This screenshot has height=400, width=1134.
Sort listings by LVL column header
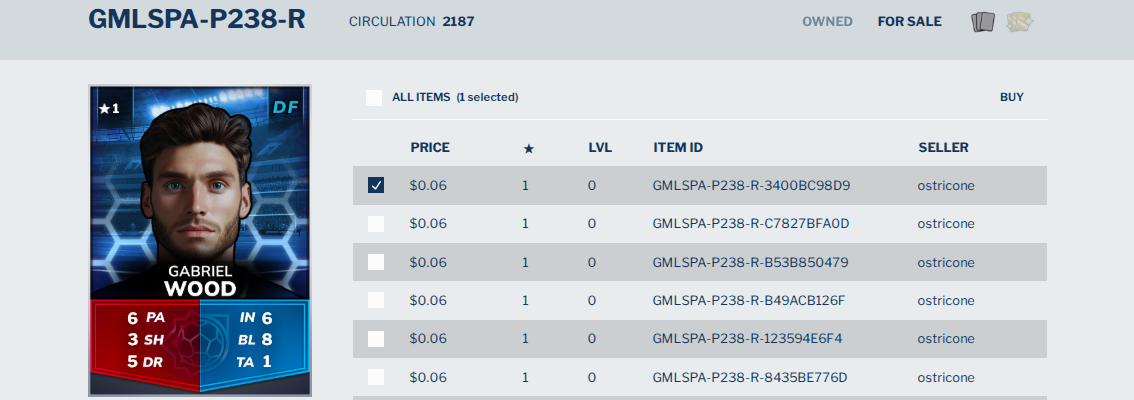coord(600,148)
